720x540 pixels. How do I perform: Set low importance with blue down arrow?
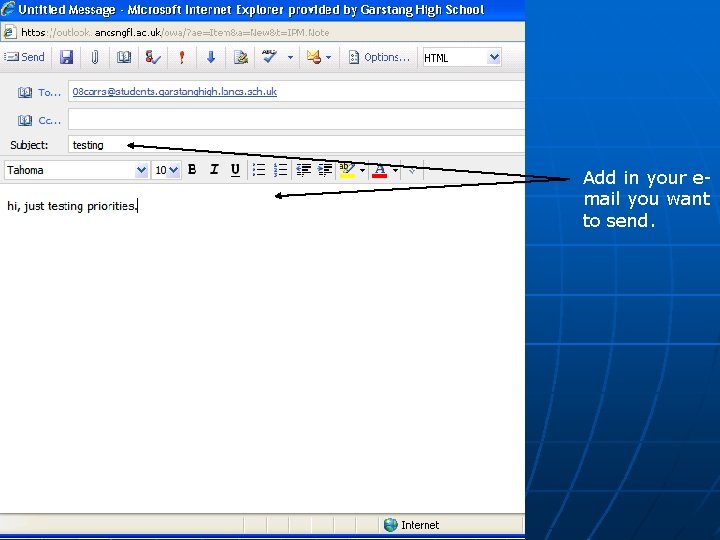pyautogui.click(x=211, y=57)
